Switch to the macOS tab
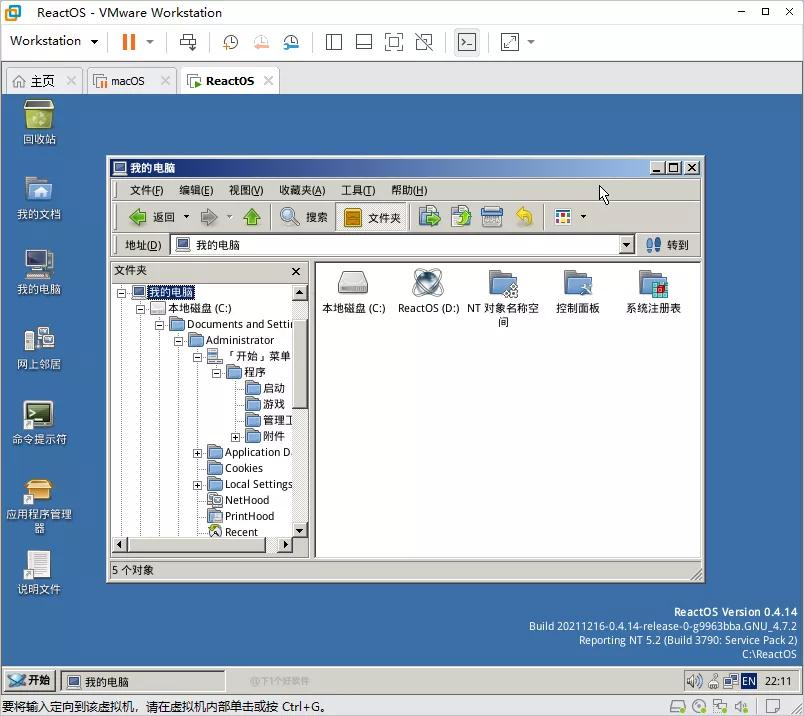Viewport: 804px width, 716px height. (128, 80)
